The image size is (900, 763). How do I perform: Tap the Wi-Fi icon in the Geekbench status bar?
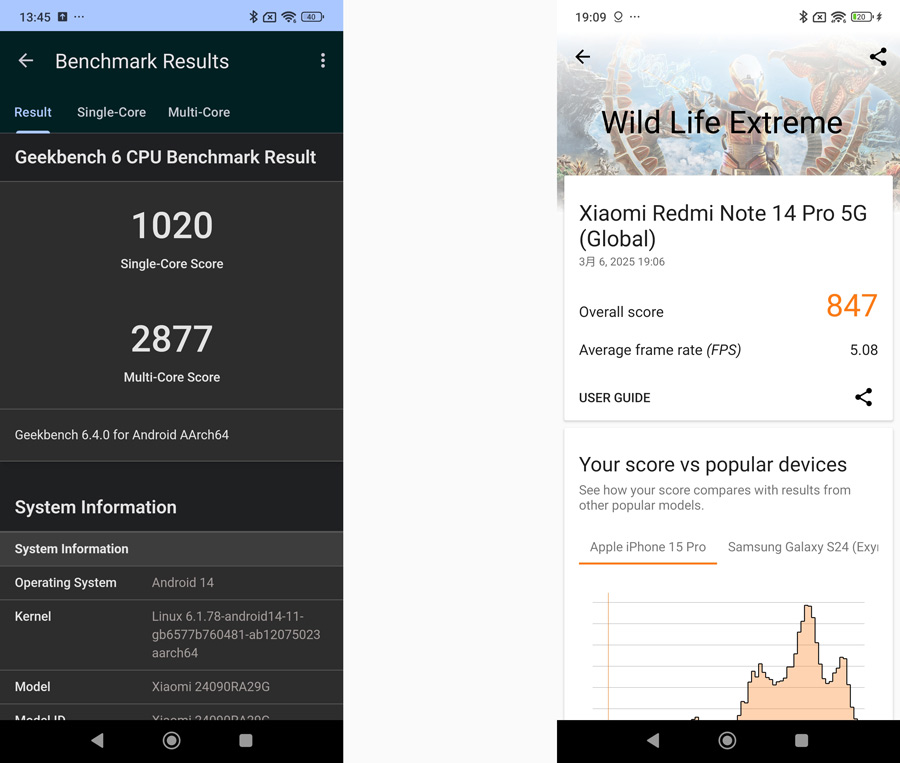tap(289, 17)
